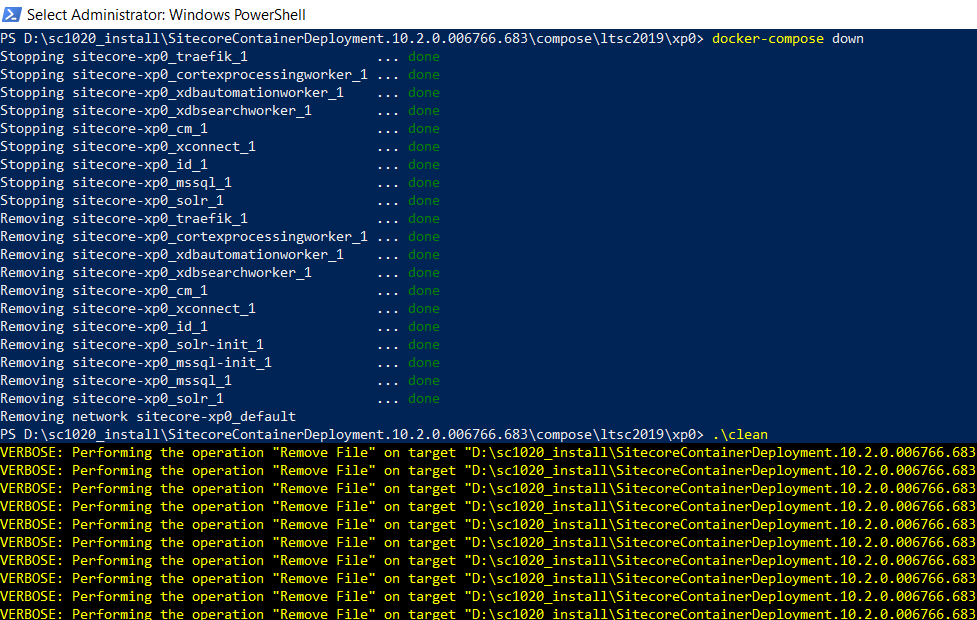Click the Administrator: Windows PowerShell window title
The height and width of the screenshot is (620, 977).
pyautogui.click(x=166, y=15)
